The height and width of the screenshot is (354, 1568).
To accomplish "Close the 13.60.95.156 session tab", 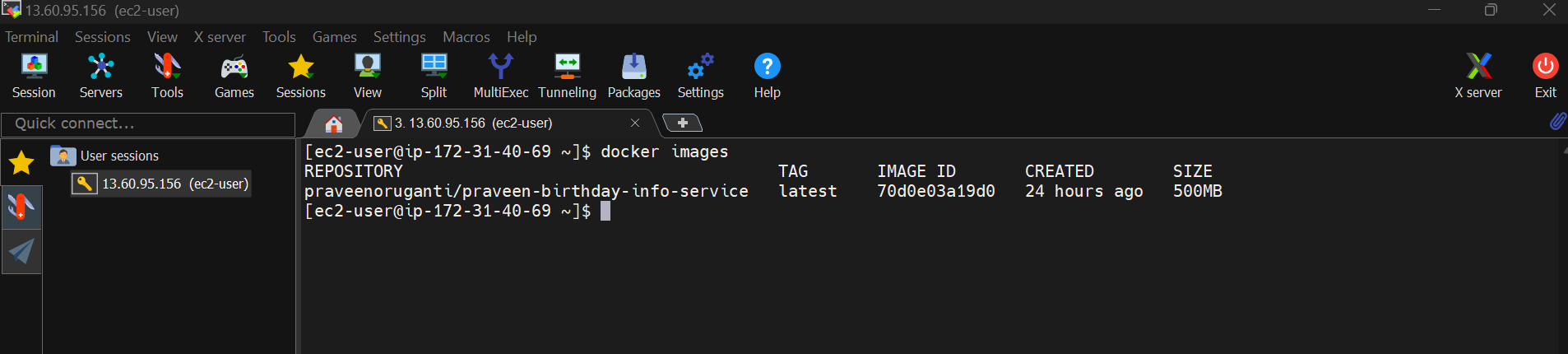I will (635, 123).
